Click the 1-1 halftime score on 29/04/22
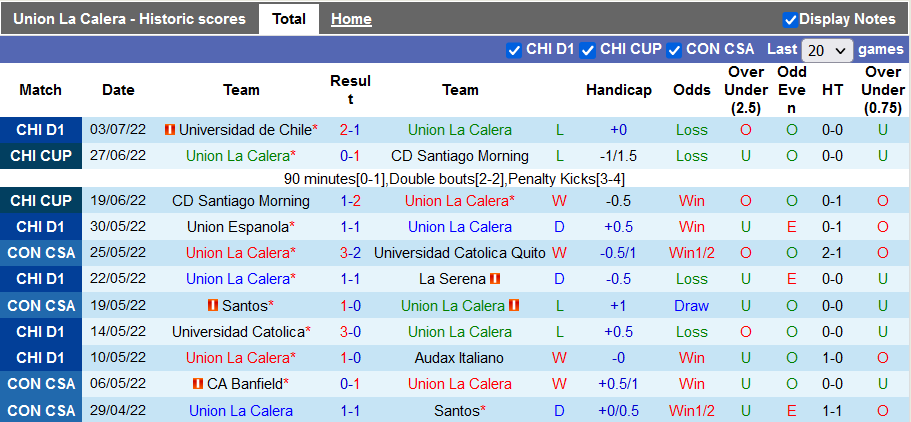 tap(833, 411)
